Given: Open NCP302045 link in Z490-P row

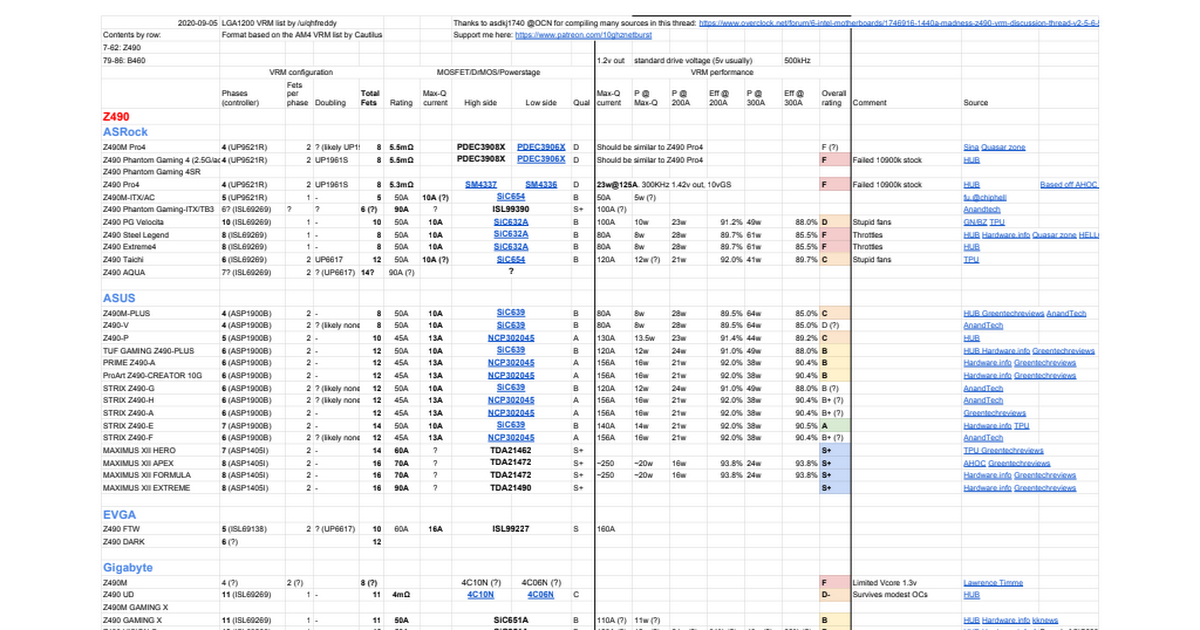Looking at the screenshot, I should pyautogui.click(x=511, y=338).
